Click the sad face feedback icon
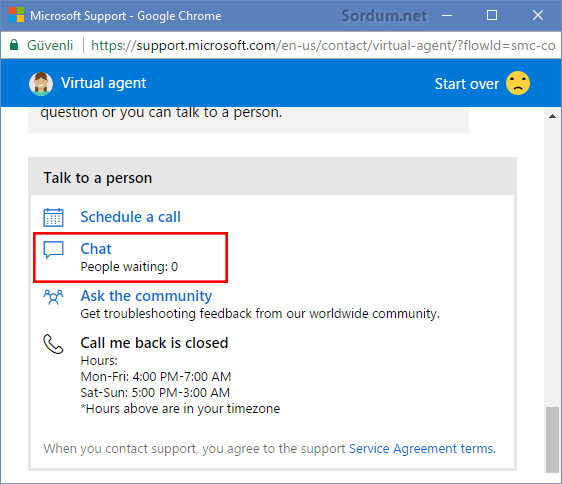Image resolution: width=562 pixels, height=484 pixels. [518, 83]
